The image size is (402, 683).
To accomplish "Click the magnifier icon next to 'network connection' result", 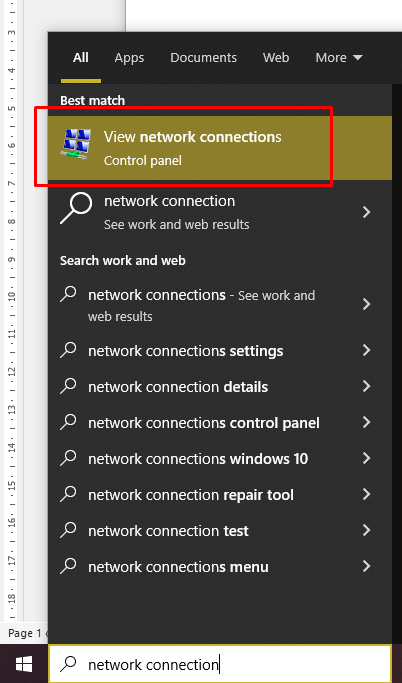I will point(76,209).
